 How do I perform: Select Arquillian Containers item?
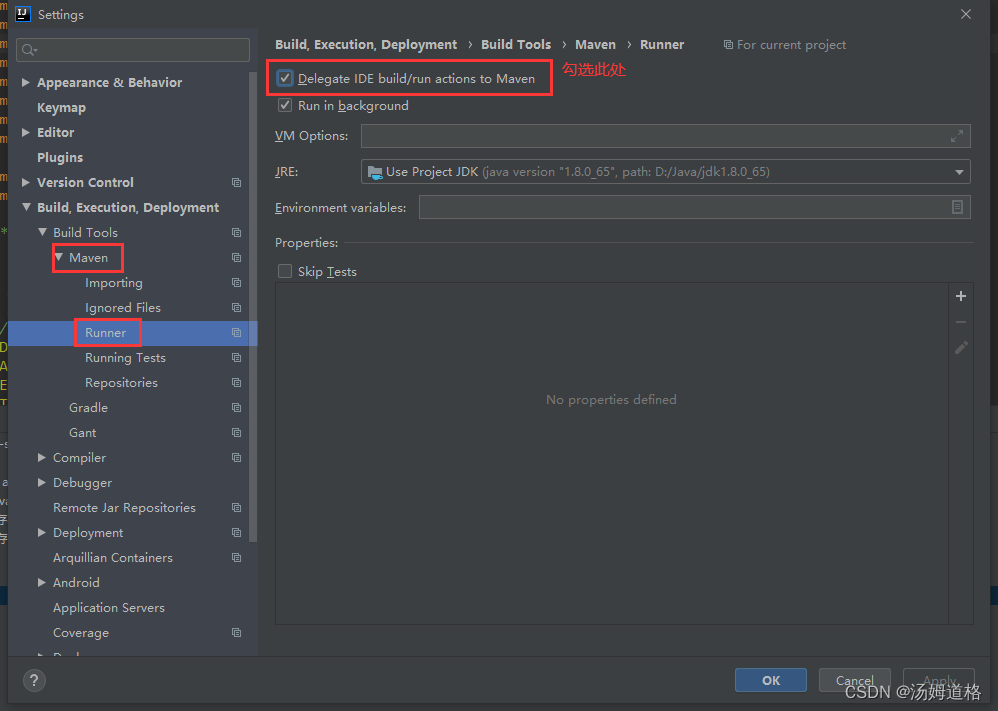(113, 558)
